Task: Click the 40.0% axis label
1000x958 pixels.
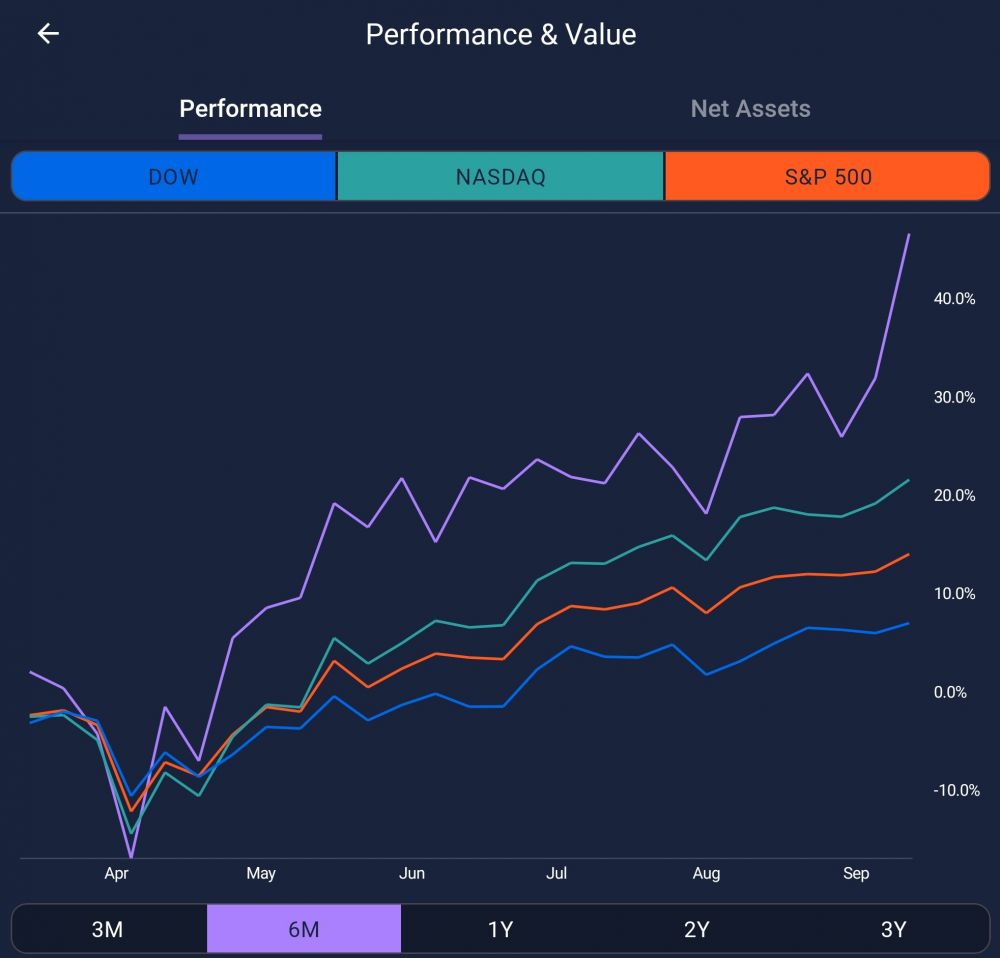Action: tap(954, 299)
